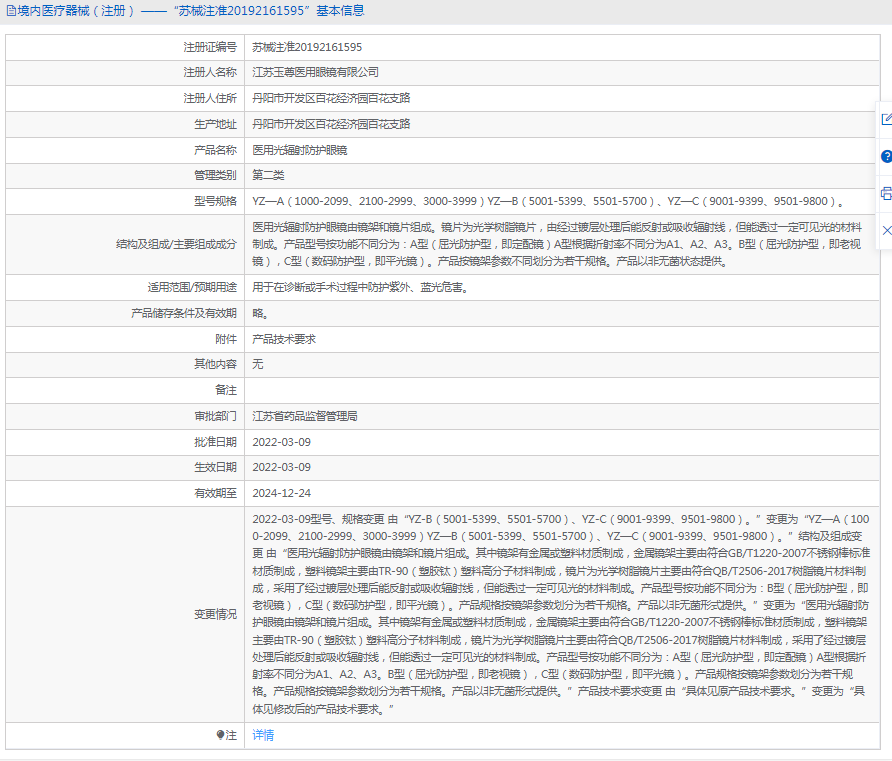This screenshot has width=892, height=761.
Task: Click the 产品名称 value 医用光辐射防护眼镜
Action: tap(300, 150)
